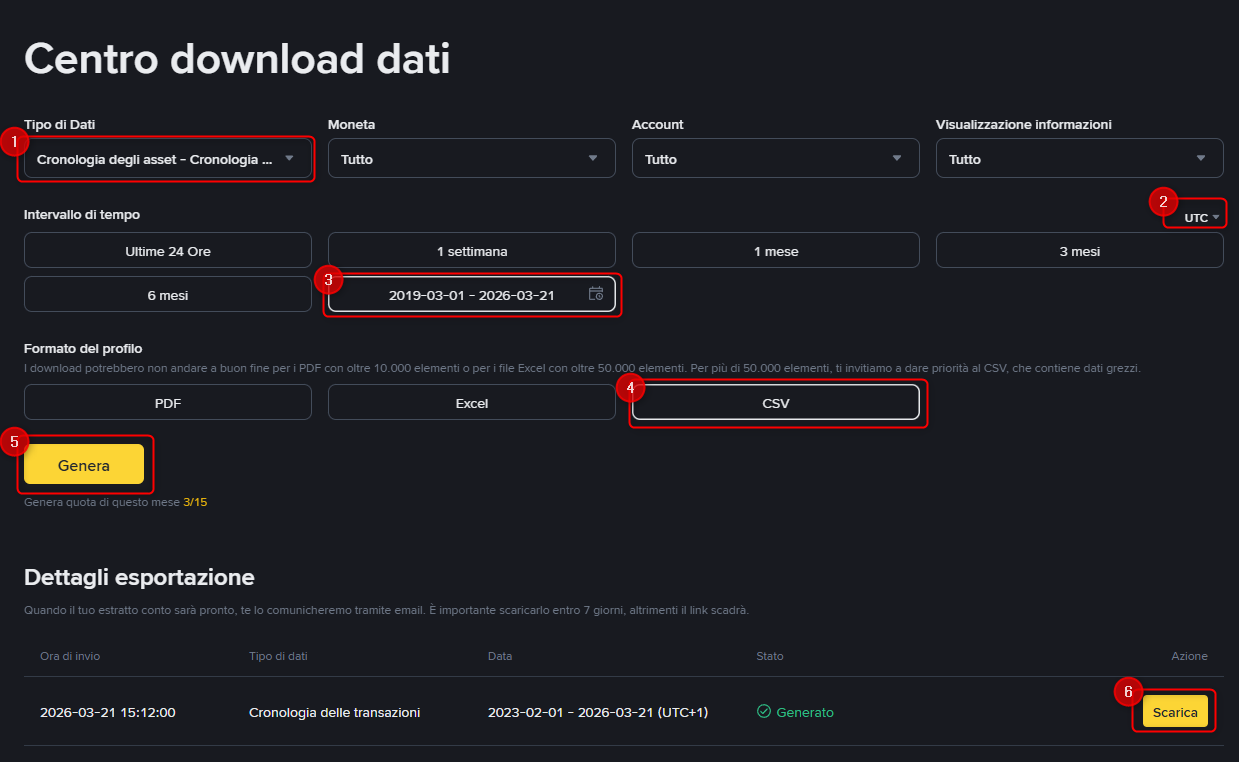
Task: Expand the Cronologia degli asset data type selector
Action: point(165,158)
